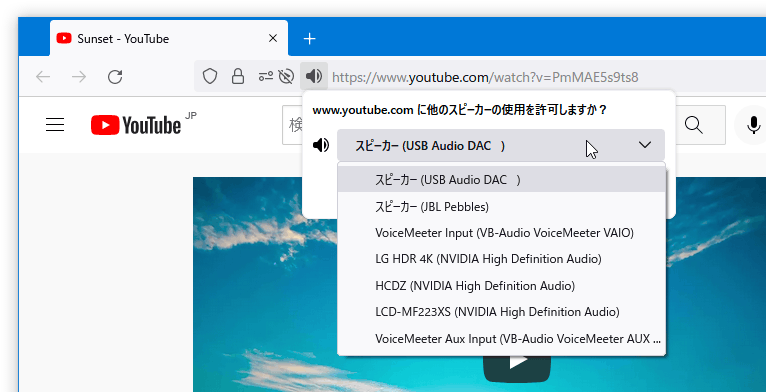Viewport: 766px width, 392px height.
Task: Reload the page with refresh icon
Action: (115, 77)
